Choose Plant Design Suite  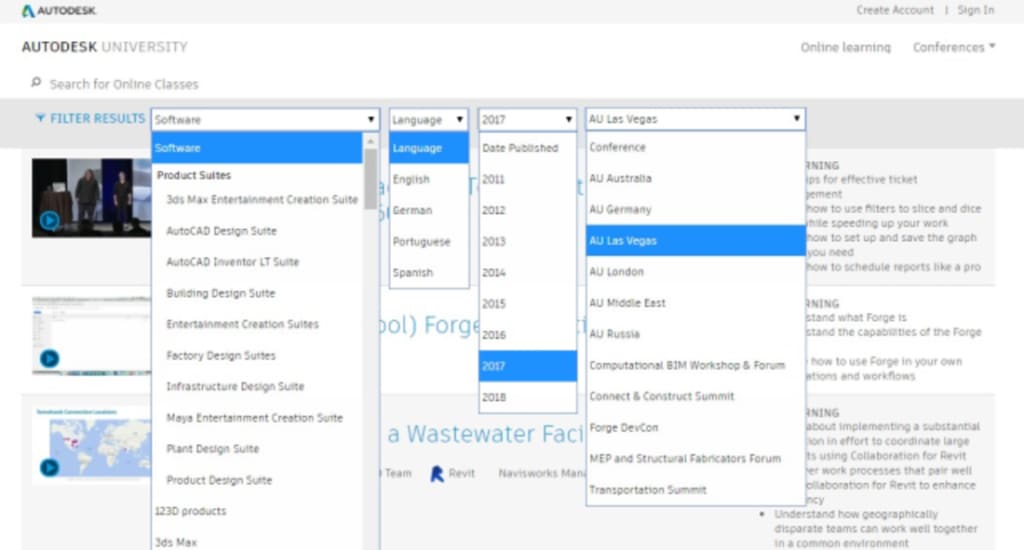212,449
